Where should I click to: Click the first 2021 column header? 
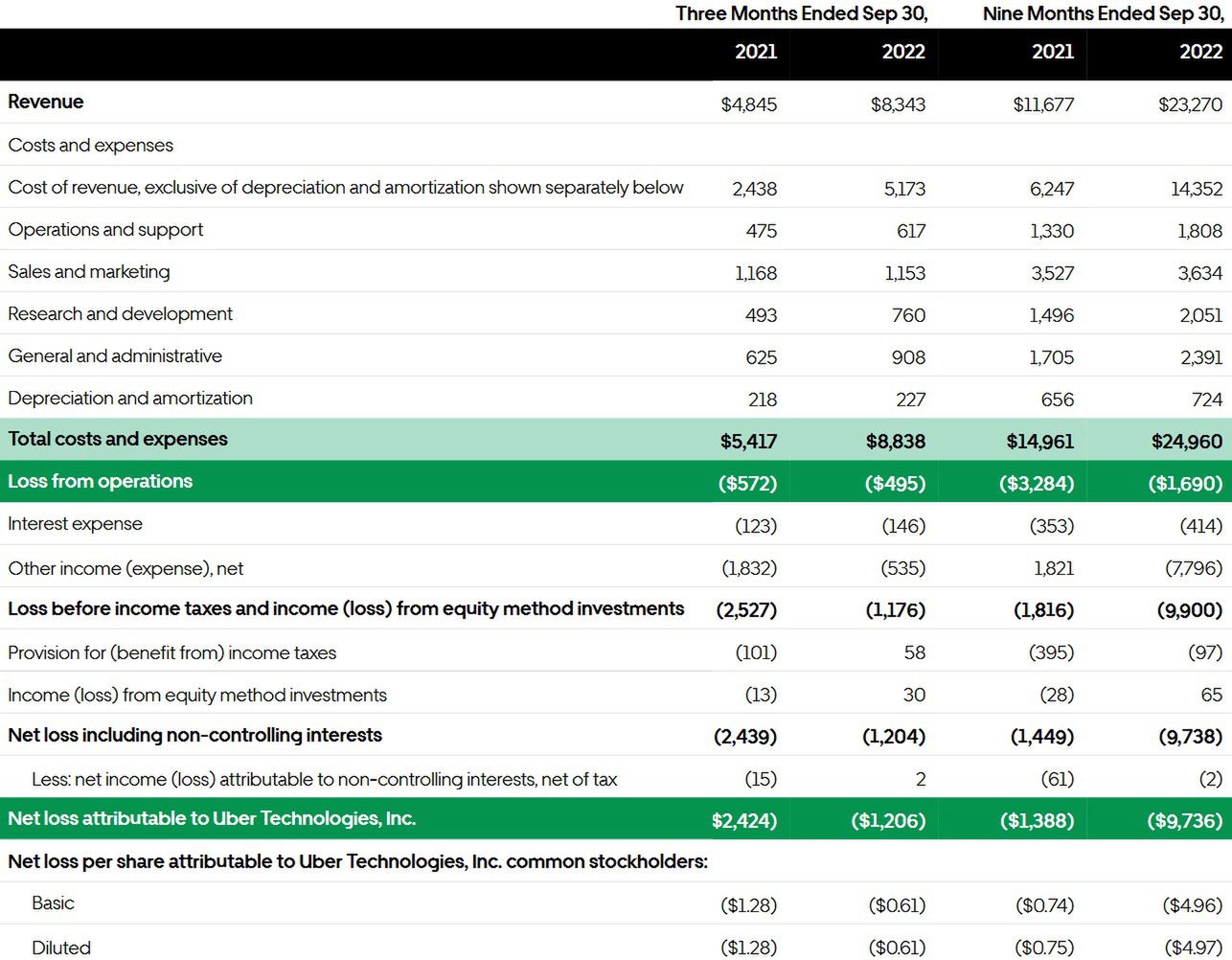click(x=756, y=52)
